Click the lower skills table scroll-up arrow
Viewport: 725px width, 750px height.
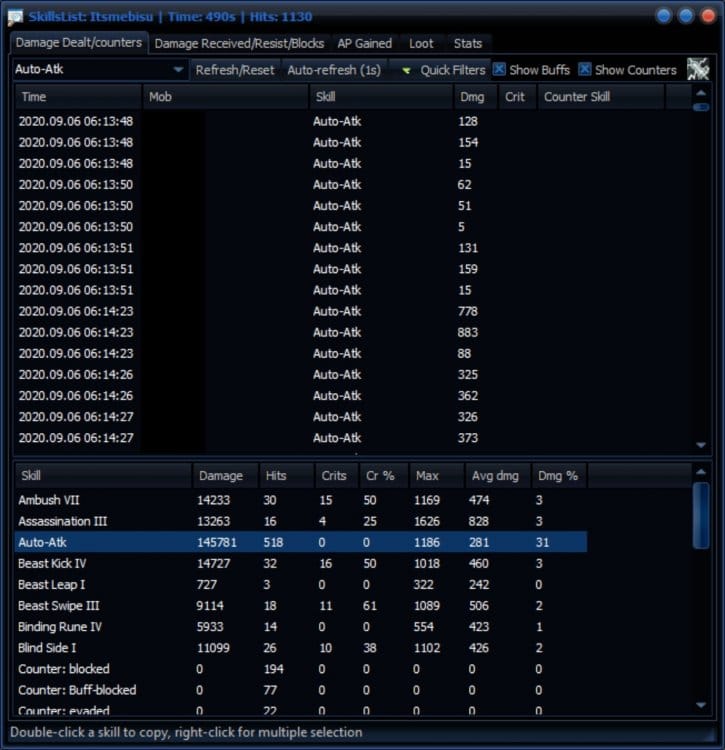click(x=701, y=474)
